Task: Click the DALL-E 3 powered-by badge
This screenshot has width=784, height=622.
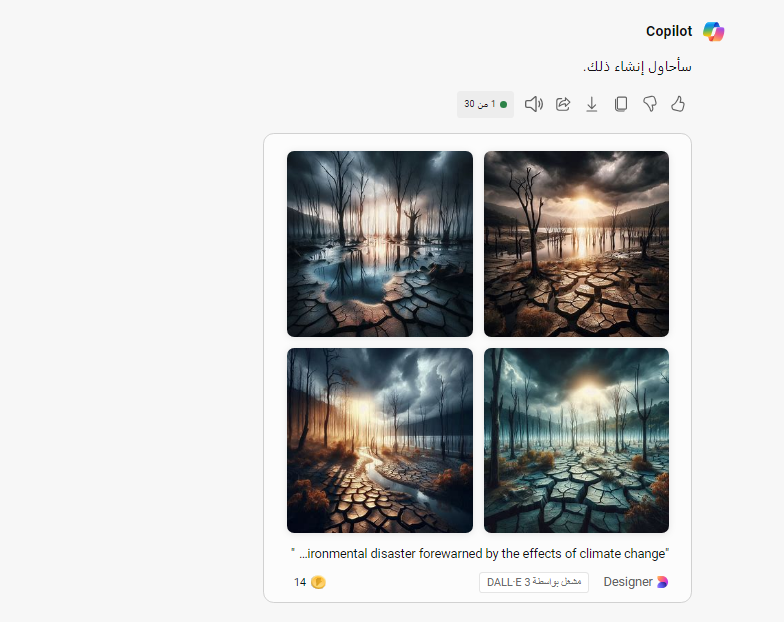Action: tap(534, 582)
